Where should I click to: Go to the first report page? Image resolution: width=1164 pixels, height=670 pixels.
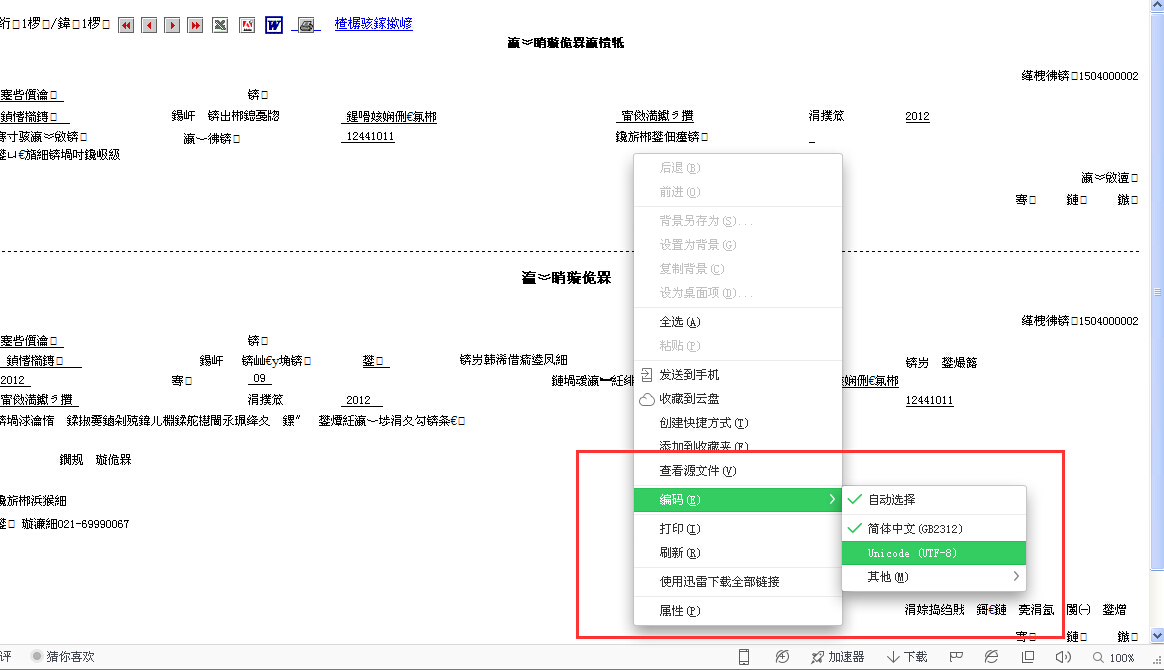pos(126,25)
